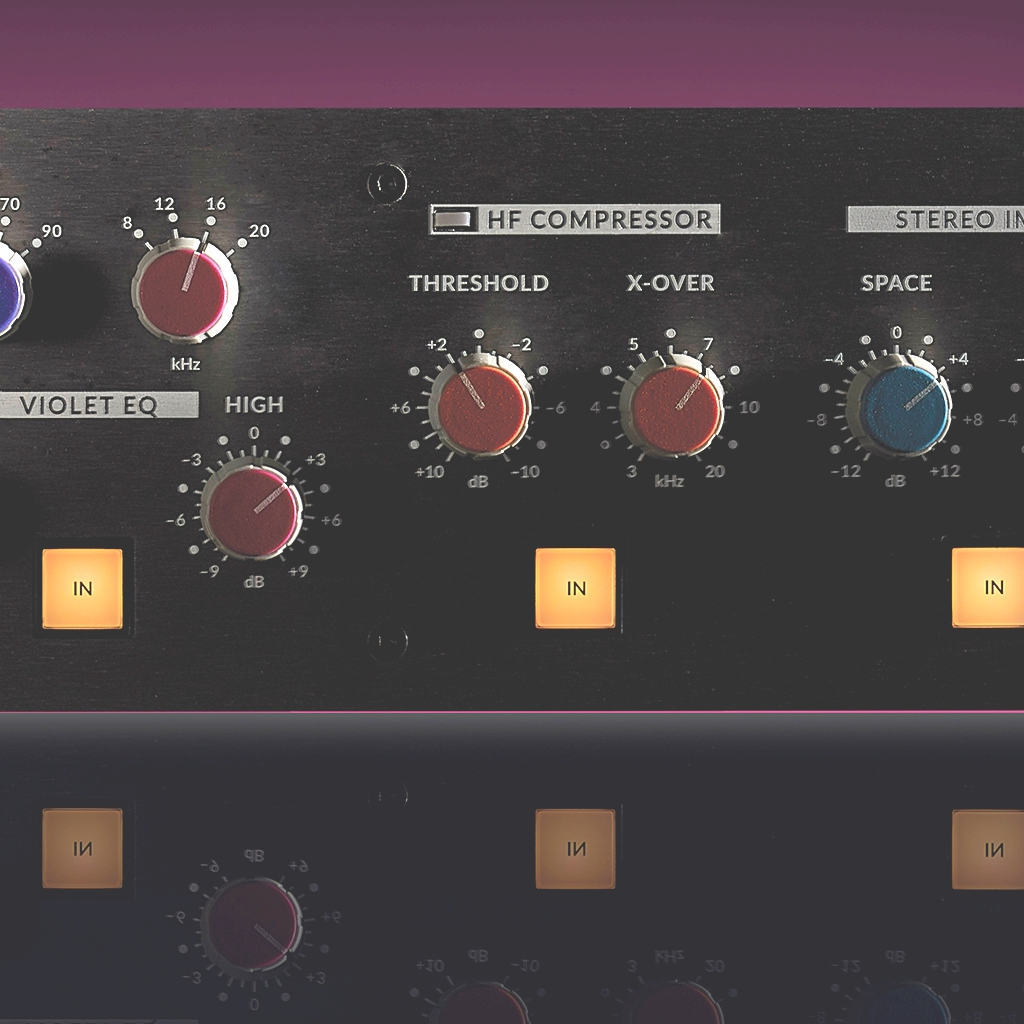Click the -12 mark on SPACE knob
This screenshot has height=1024, width=1024.
click(x=846, y=472)
